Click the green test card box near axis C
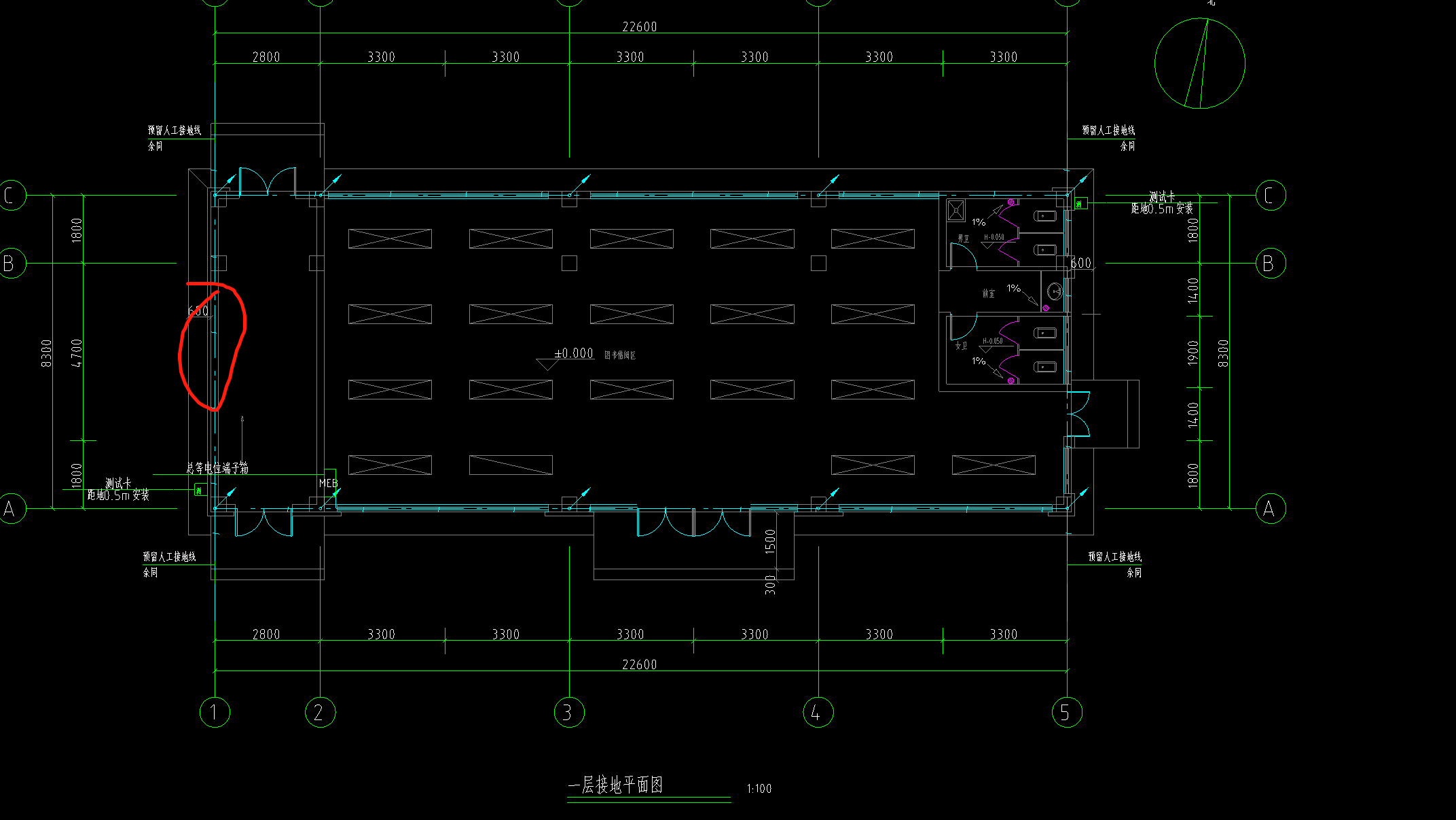Screen dimensions: 1456x820 tap(1080, 203)
